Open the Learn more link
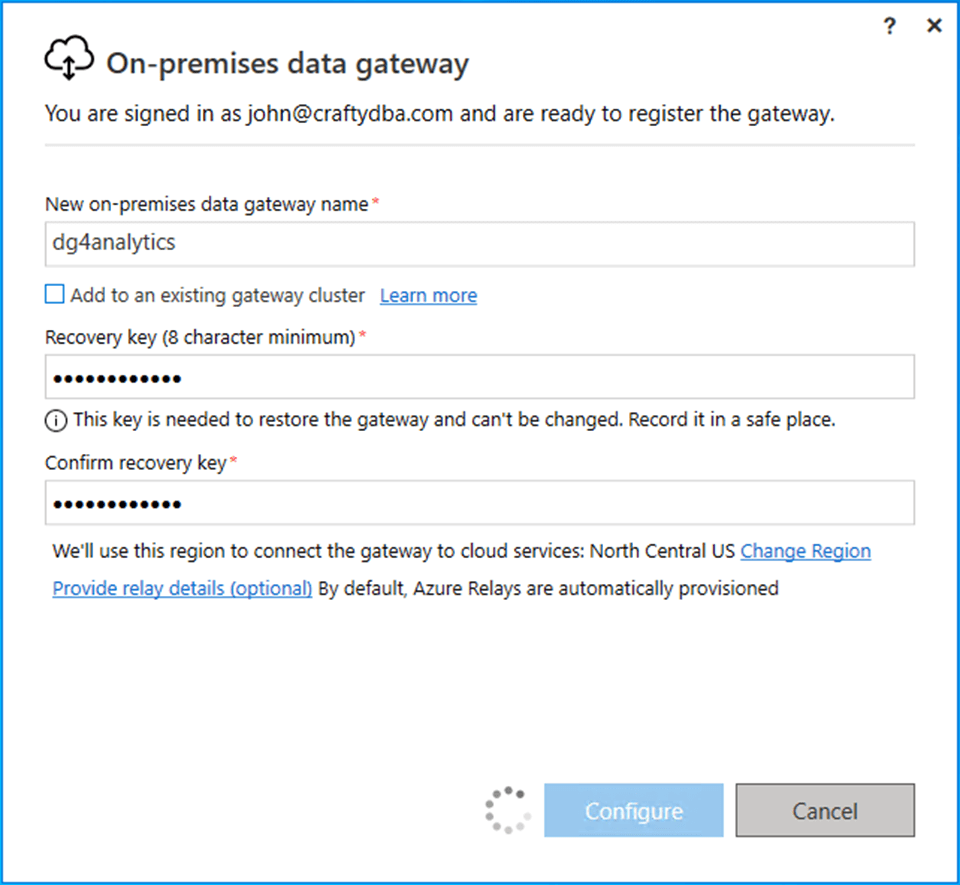The width and height of the screenshot is (960, 885). point(428,296)
